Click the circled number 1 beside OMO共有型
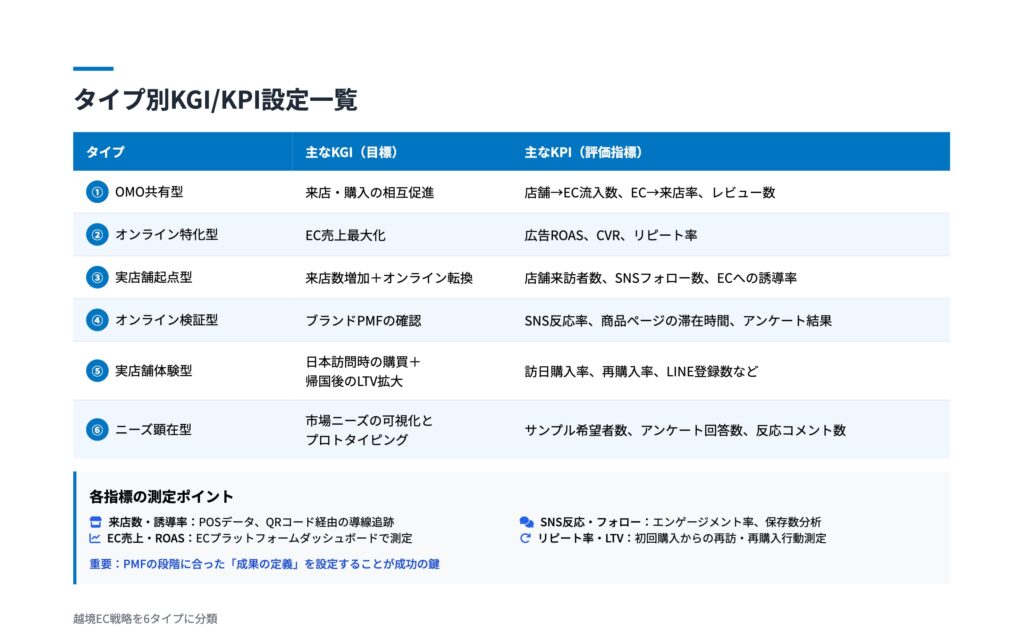 [x=96, y=192]
